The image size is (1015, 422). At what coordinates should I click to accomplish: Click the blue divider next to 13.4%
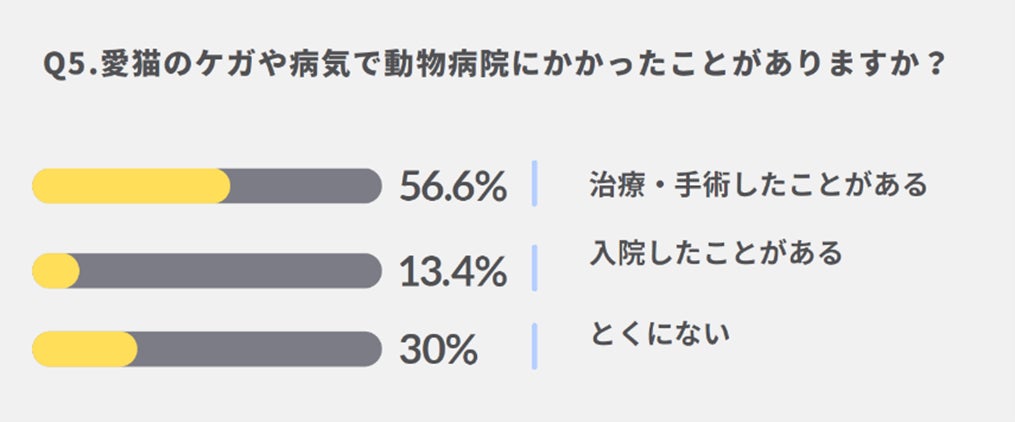click(x=535, y=268)
